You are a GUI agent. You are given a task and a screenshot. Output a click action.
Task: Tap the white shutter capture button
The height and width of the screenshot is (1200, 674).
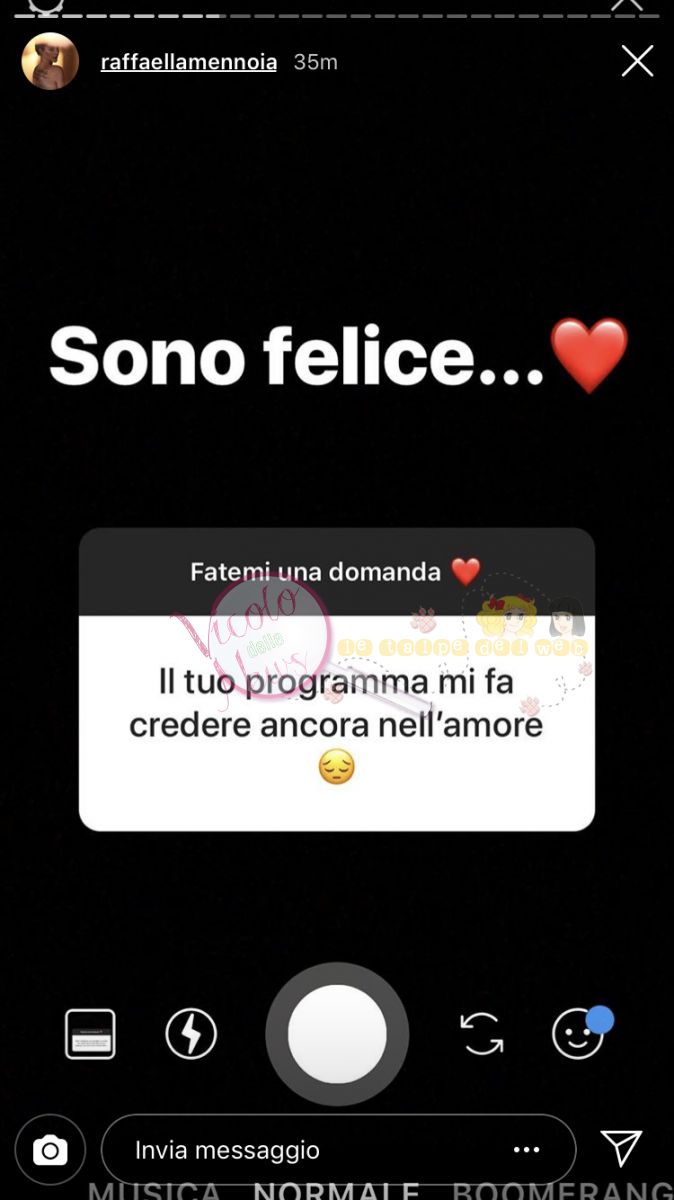tap(337, 1034)
